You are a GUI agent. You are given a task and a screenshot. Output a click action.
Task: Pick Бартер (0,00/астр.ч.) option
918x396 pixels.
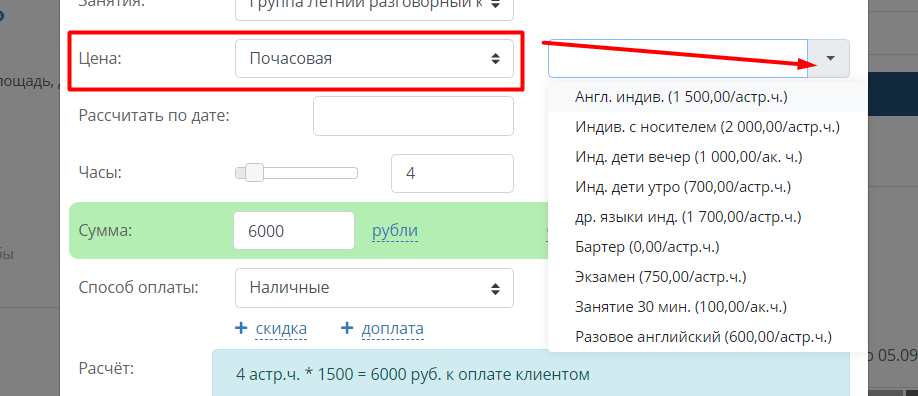[706, 247]
